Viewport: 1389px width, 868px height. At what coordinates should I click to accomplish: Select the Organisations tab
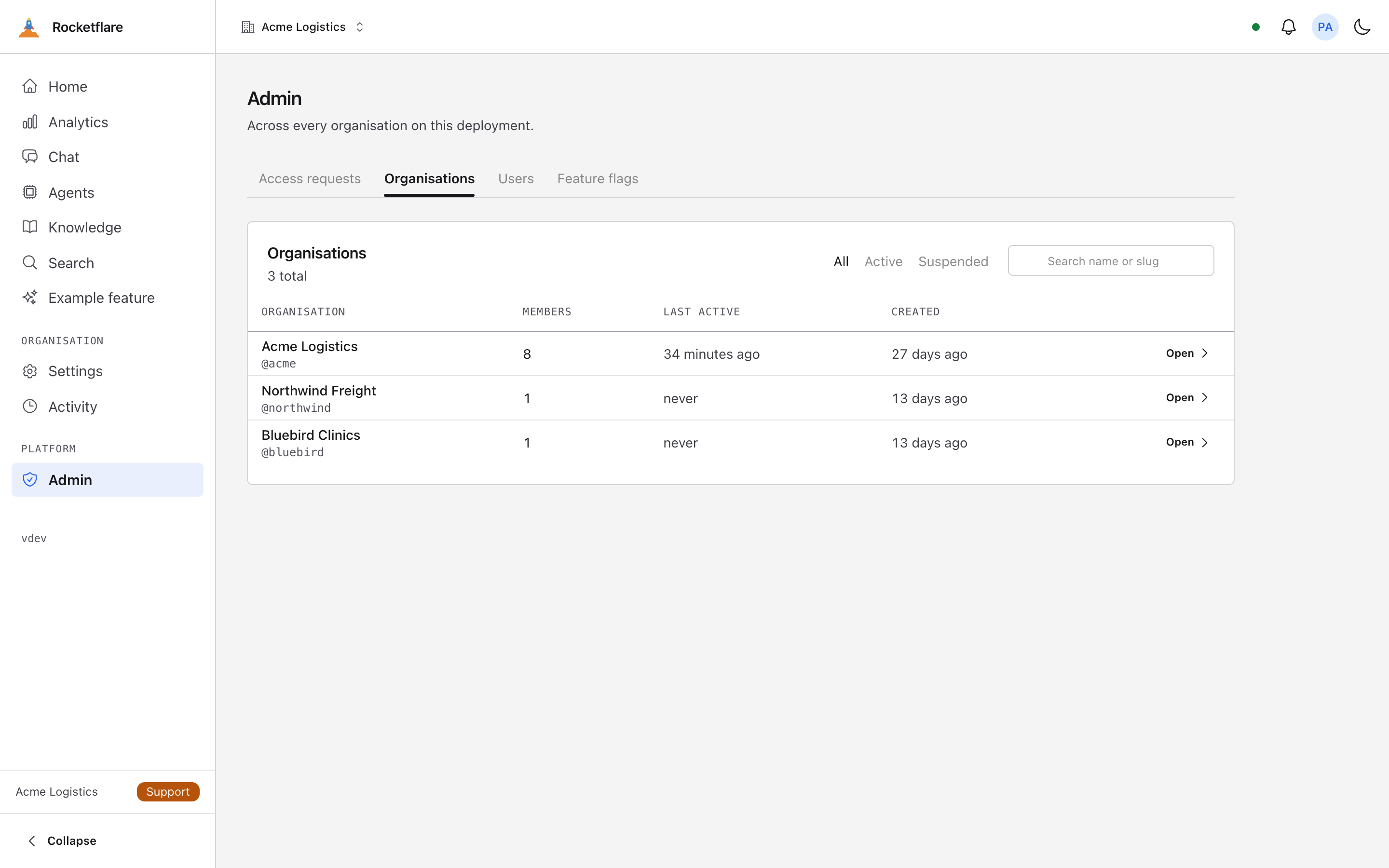[x=429, y=179]
